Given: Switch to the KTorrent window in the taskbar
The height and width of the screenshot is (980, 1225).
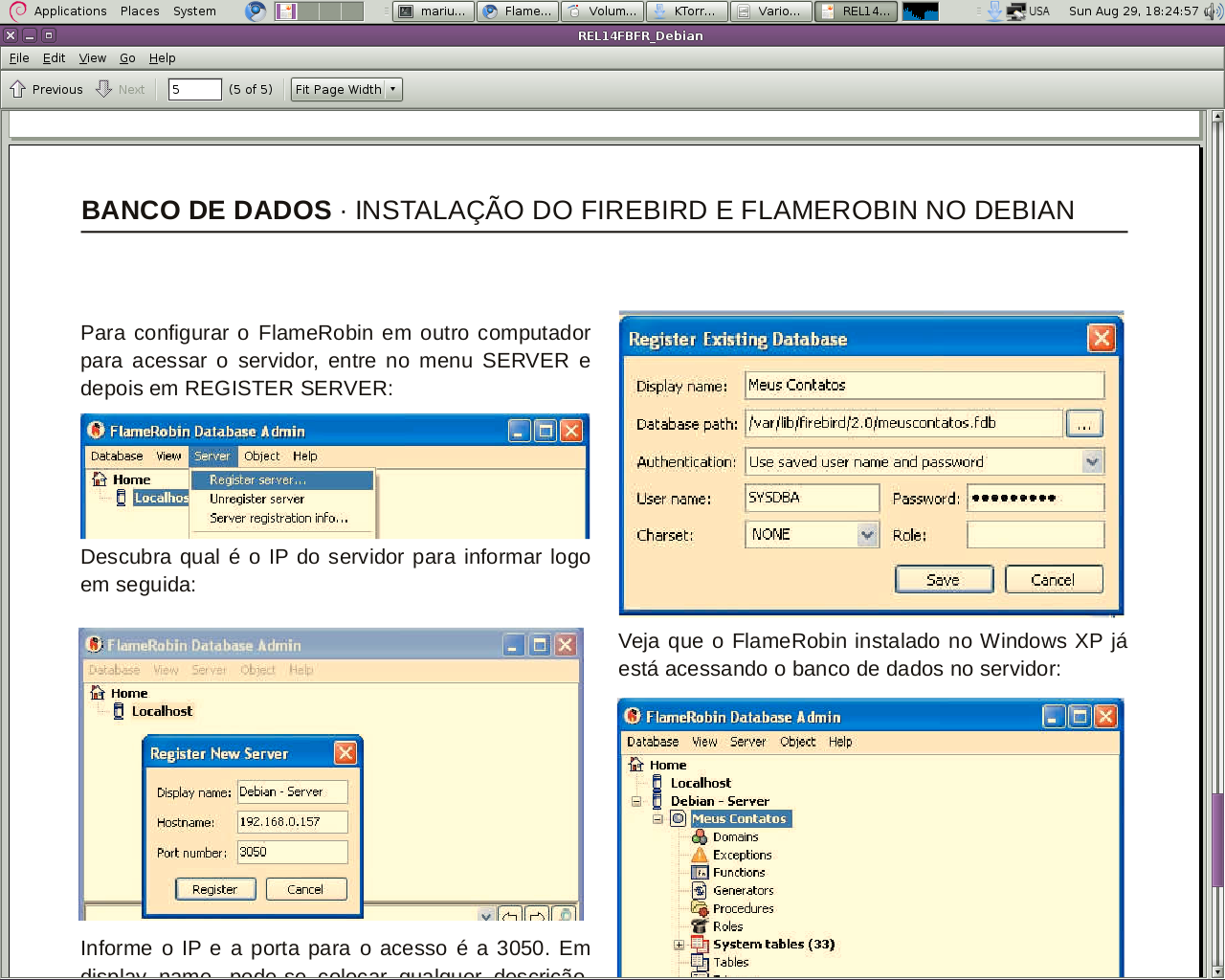Looking at the screenshot, I should (x=685, y=11).
